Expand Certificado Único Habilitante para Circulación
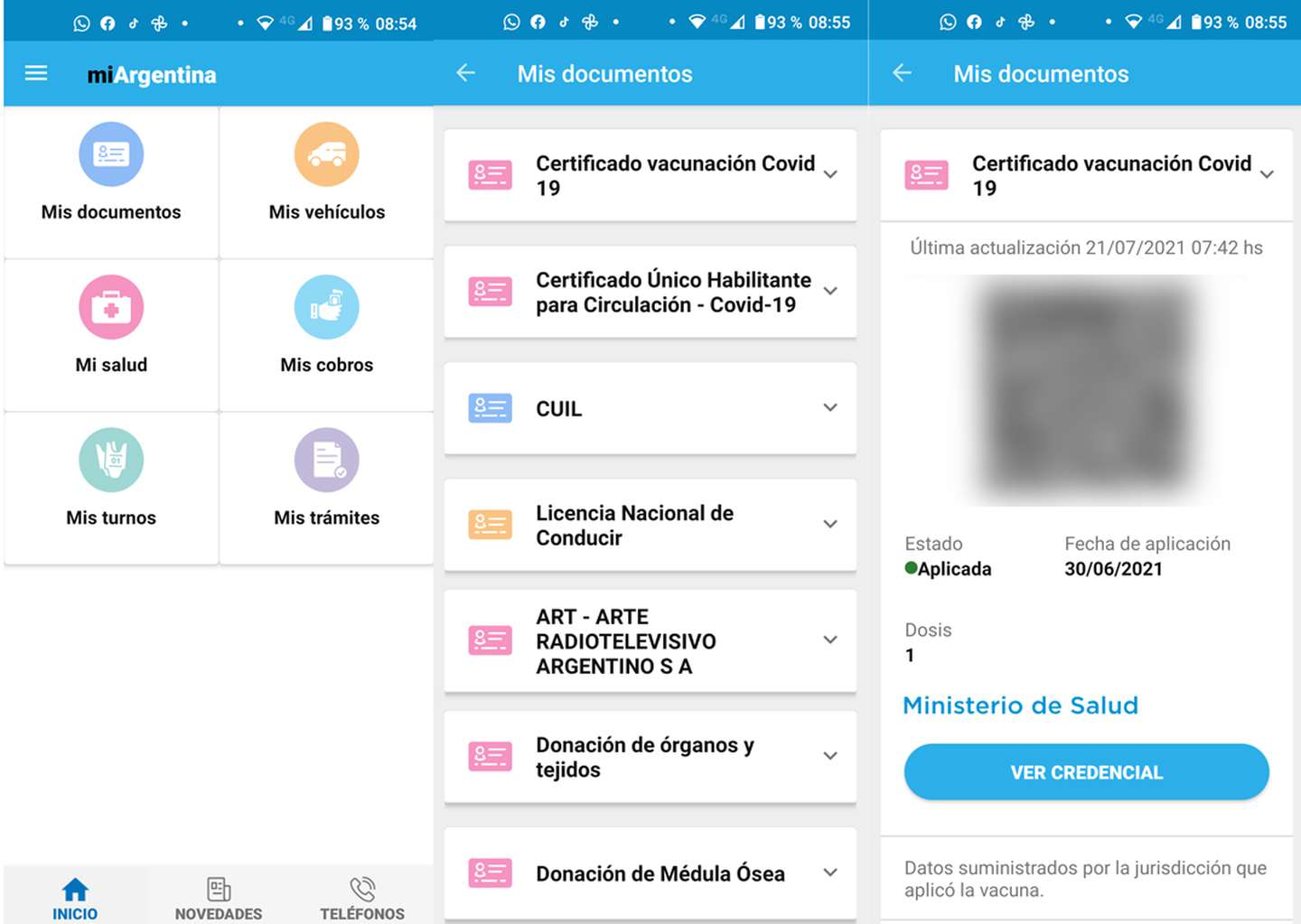 pos(830,291)
